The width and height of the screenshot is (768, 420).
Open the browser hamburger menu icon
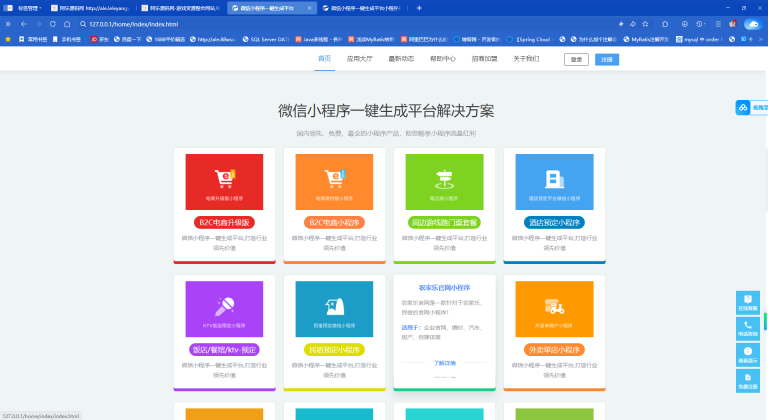pyautogui.click(x=718, y=24)
